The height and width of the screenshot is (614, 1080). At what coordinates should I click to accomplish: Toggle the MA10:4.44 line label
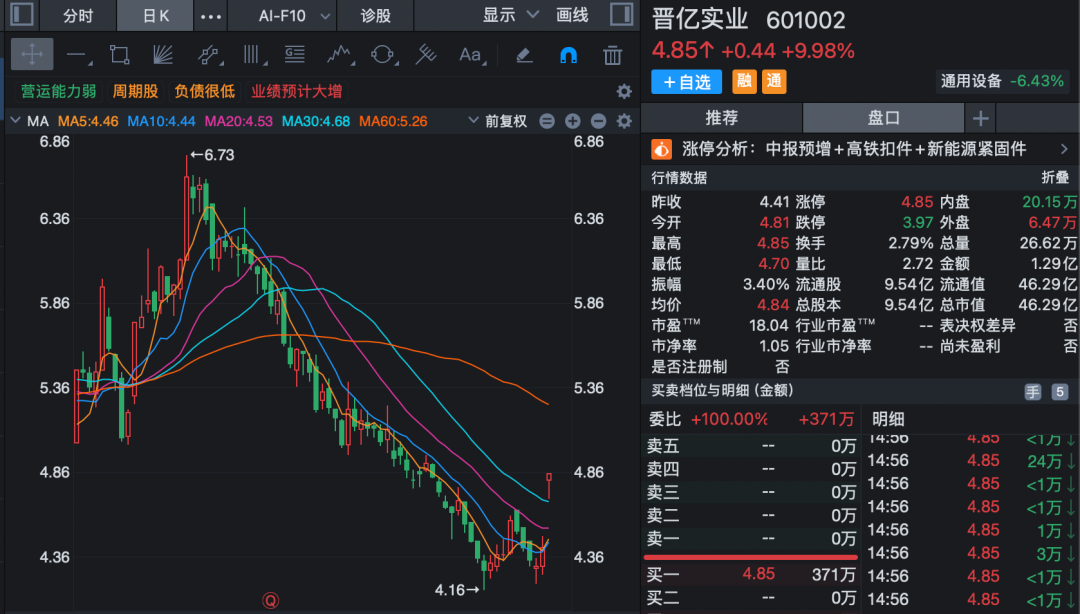[161, 121]
